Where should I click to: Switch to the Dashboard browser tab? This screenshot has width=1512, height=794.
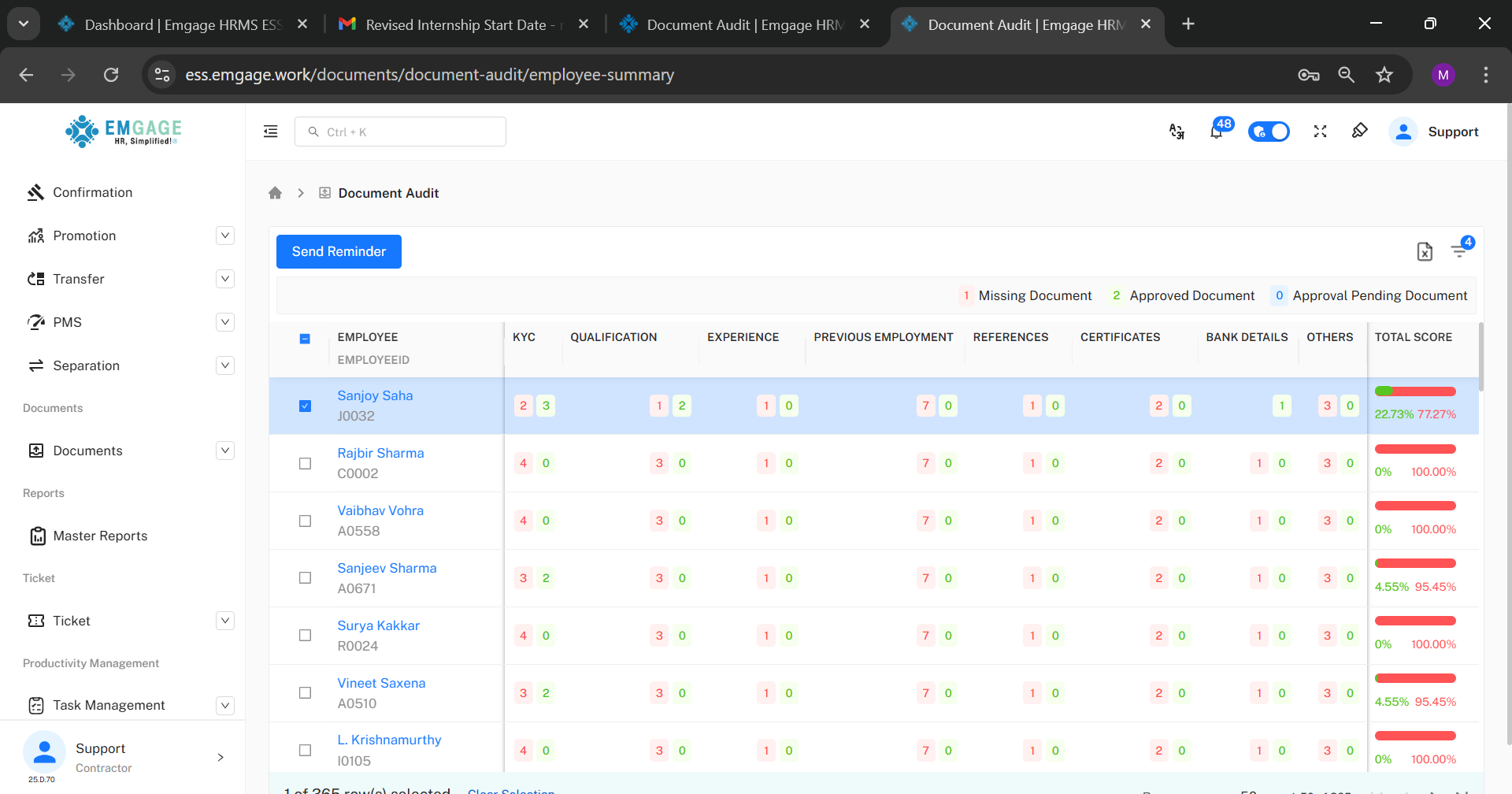click(183, 24)
